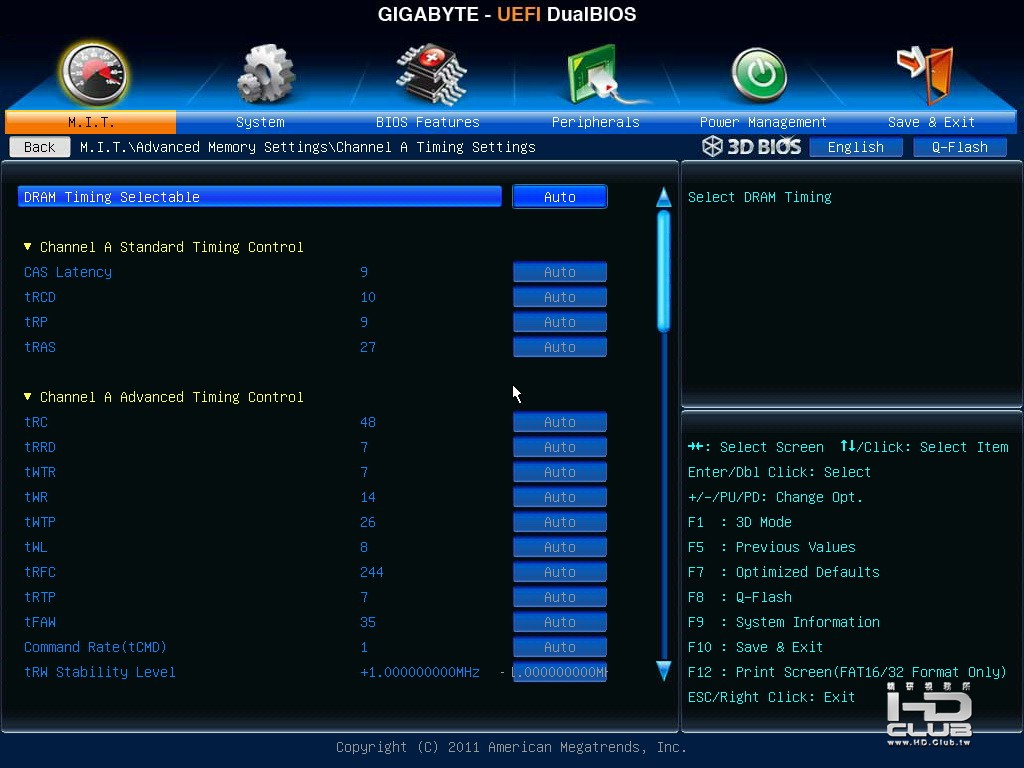Open tRAS Auto option
The width and height of the screenshot is (1024, 768).
click(560, 347)
